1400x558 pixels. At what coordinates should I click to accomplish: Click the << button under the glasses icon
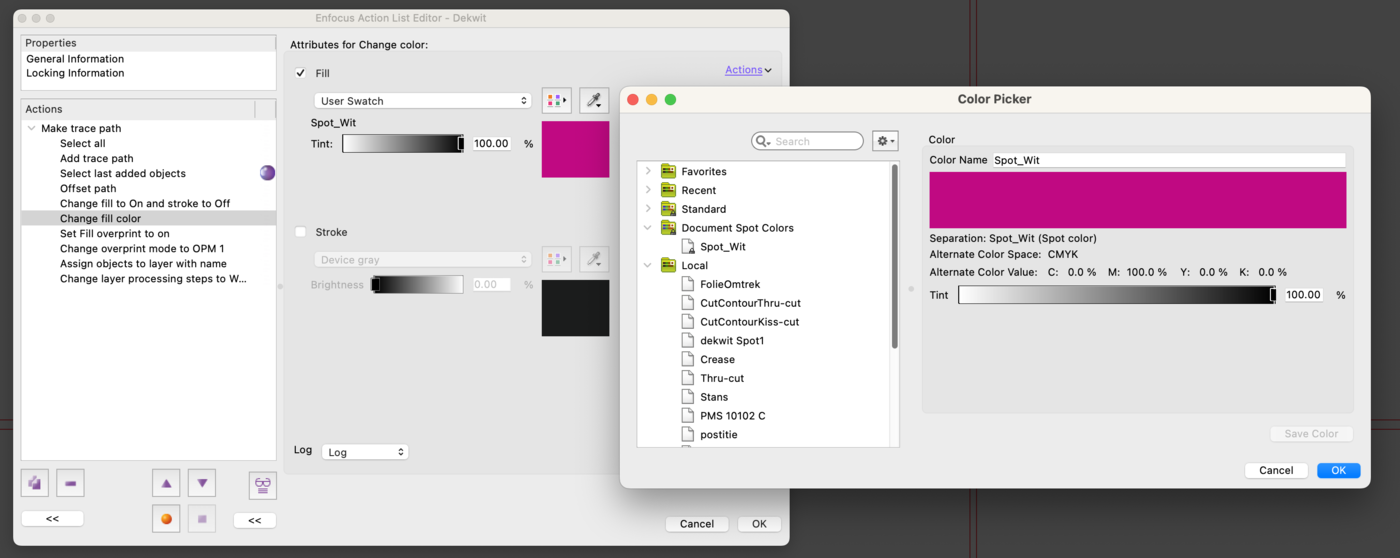tap(255, 520)
